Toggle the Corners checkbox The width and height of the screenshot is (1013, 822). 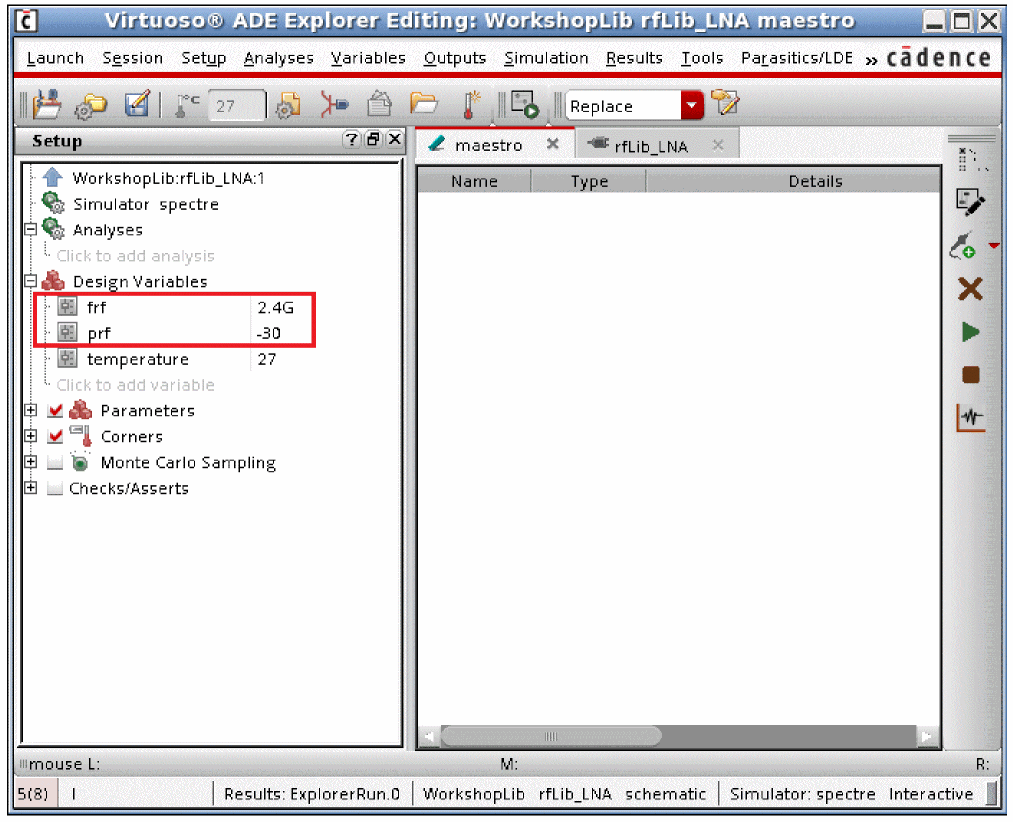point(56,436)
